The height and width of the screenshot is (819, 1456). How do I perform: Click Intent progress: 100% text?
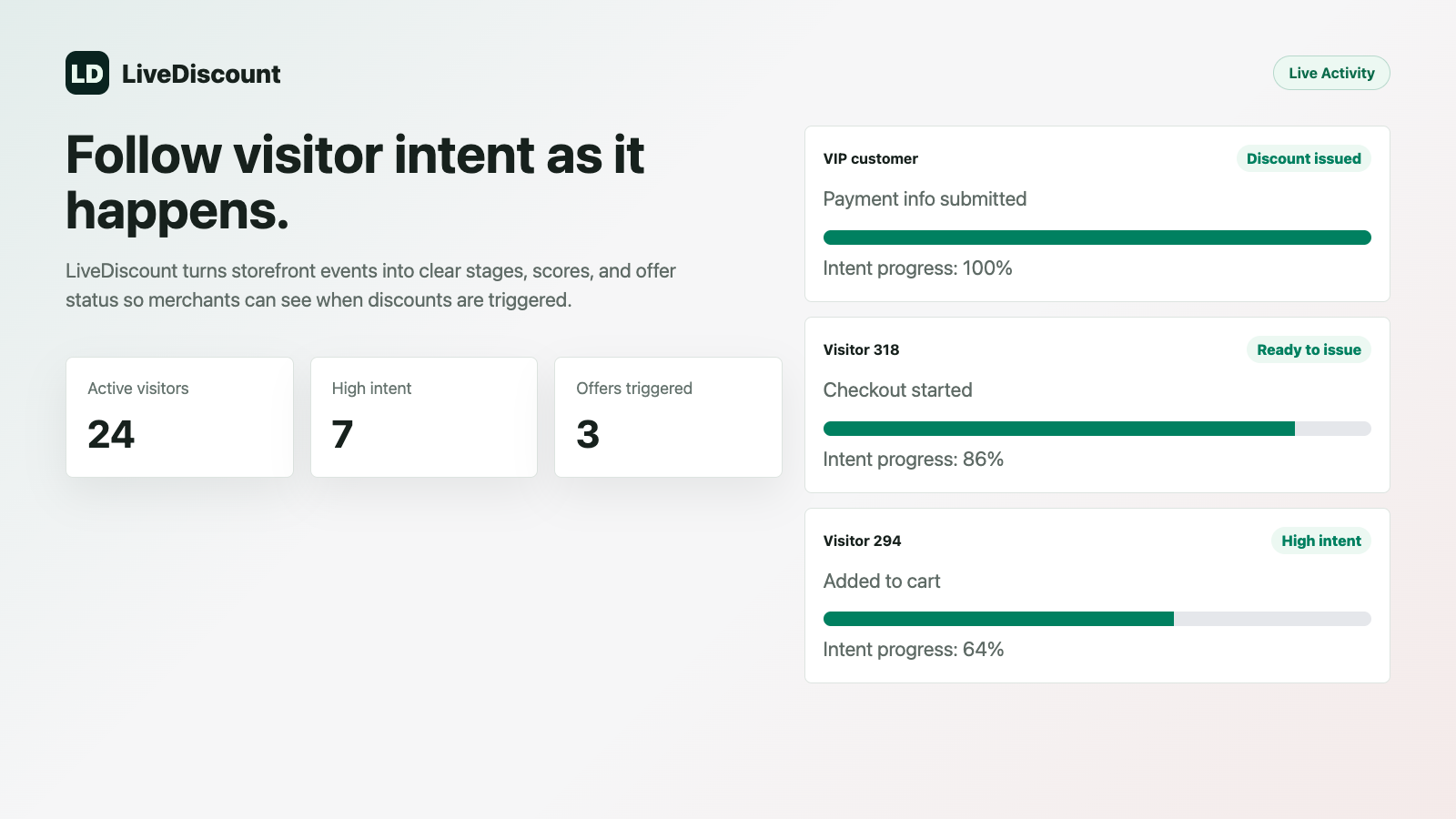pyautogui.click(x=917, y=268)
